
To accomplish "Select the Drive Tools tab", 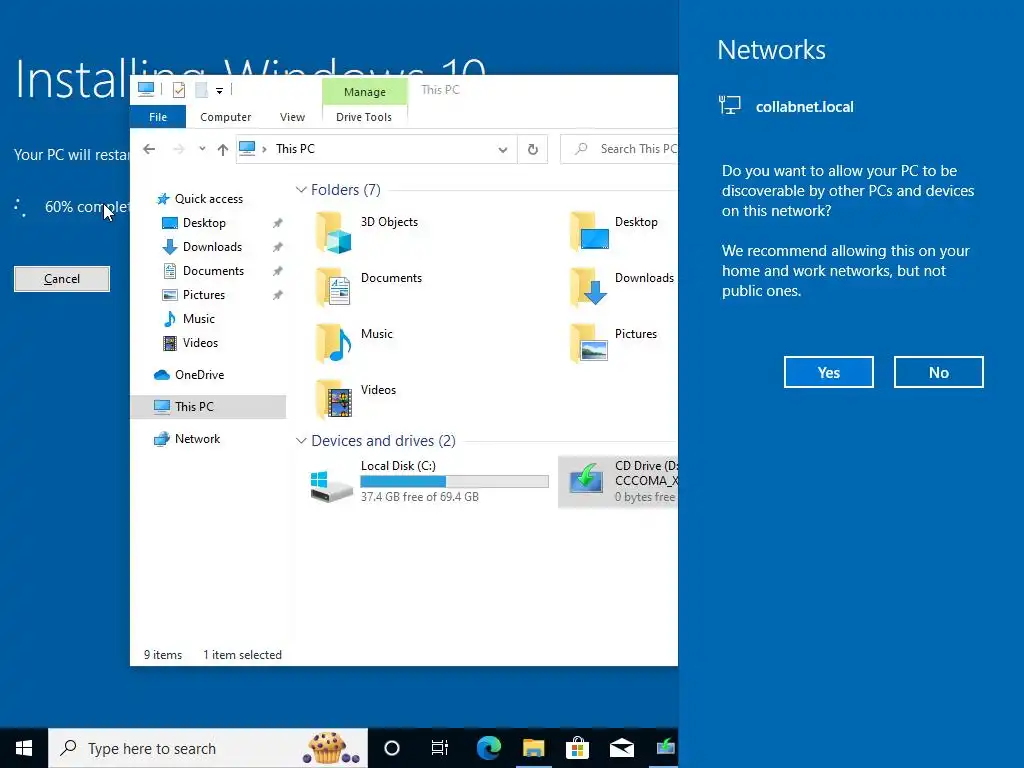I will pyautogui.click(x=364, y=117).
